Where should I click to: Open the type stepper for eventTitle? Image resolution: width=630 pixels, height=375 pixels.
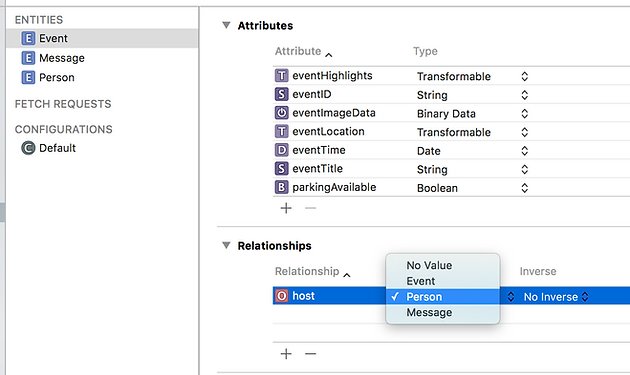coord(524,169)
